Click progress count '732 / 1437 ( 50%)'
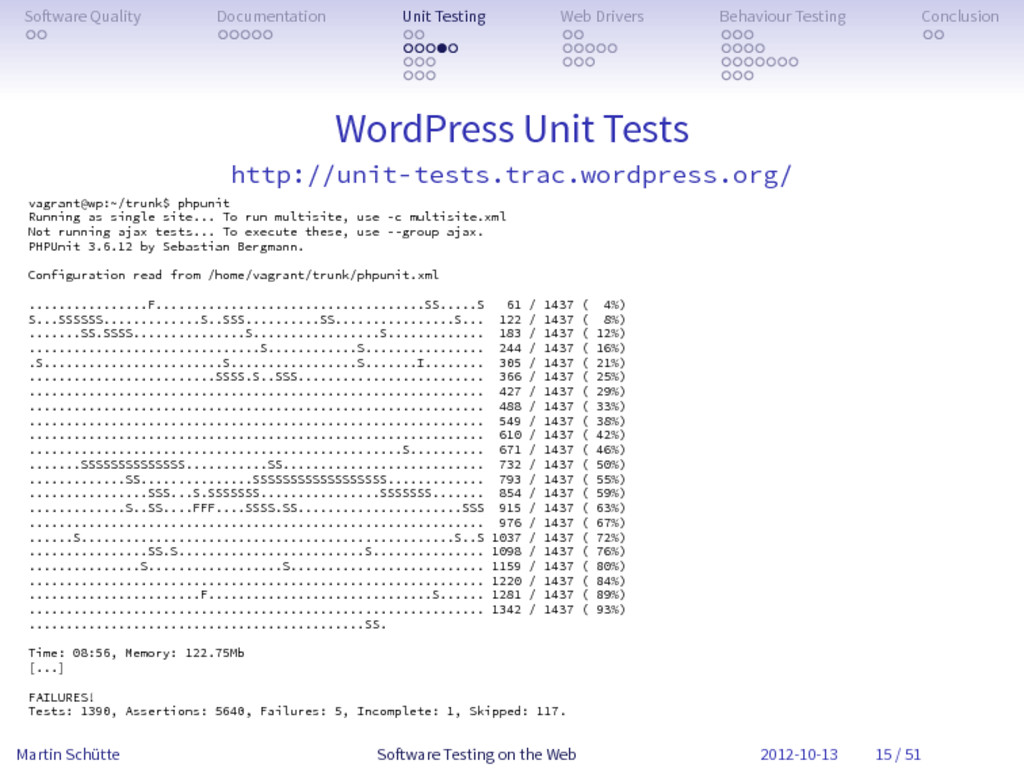The height and width of the screenshot is (768, 1024). pyautogui.click(x=562, y=465)
